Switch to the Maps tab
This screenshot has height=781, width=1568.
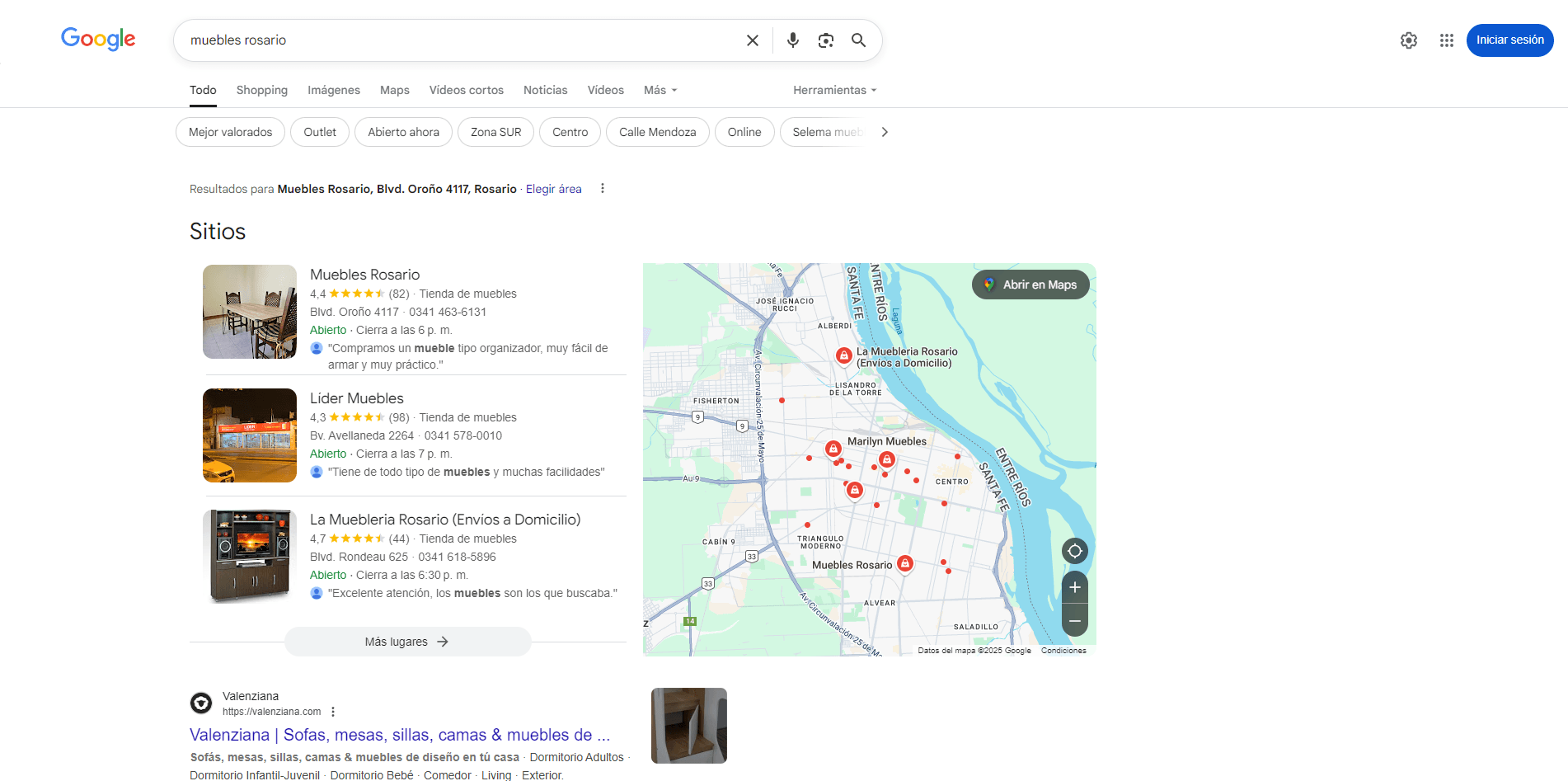coord(395,90)
